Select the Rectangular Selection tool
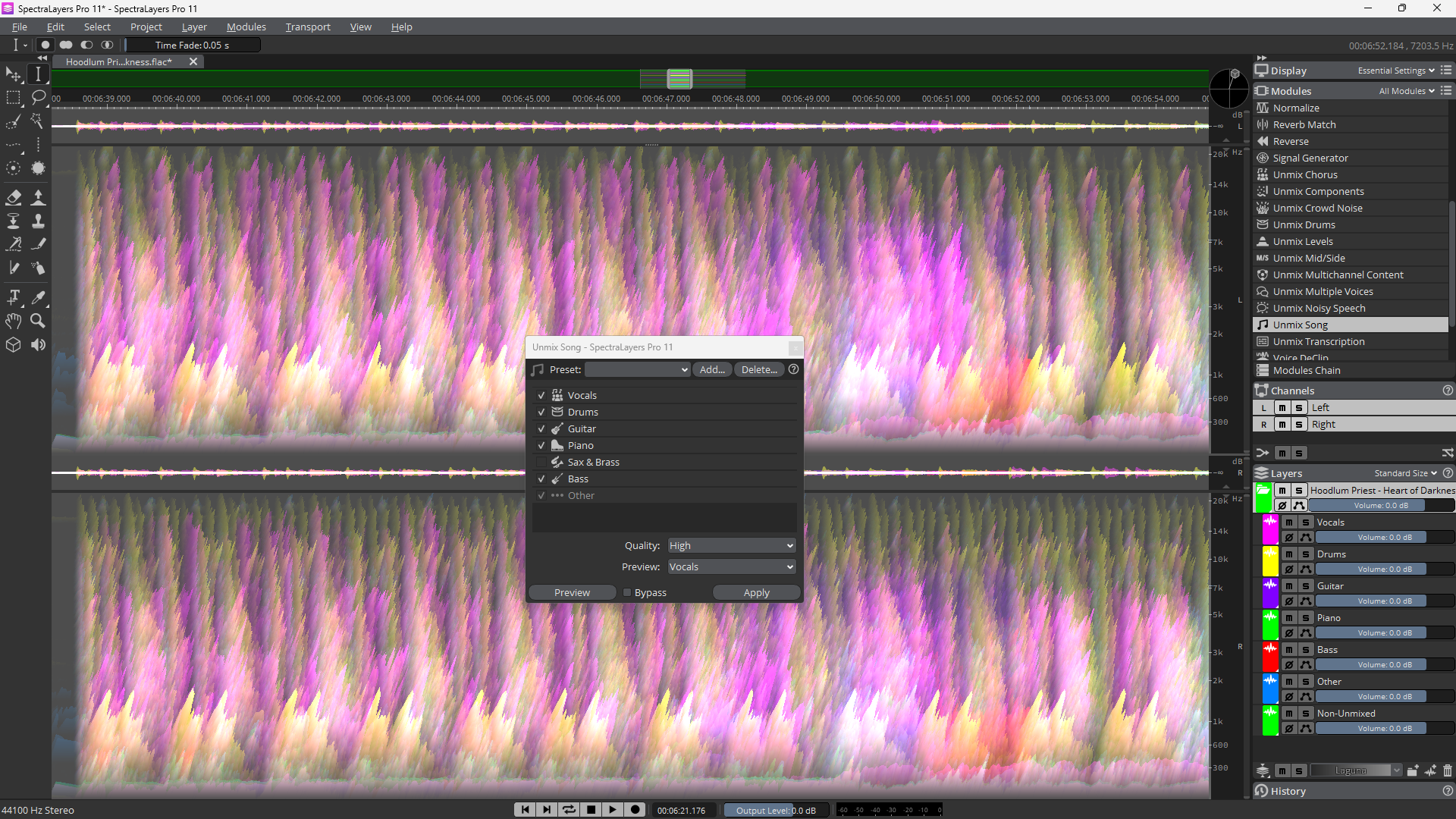 14,98
